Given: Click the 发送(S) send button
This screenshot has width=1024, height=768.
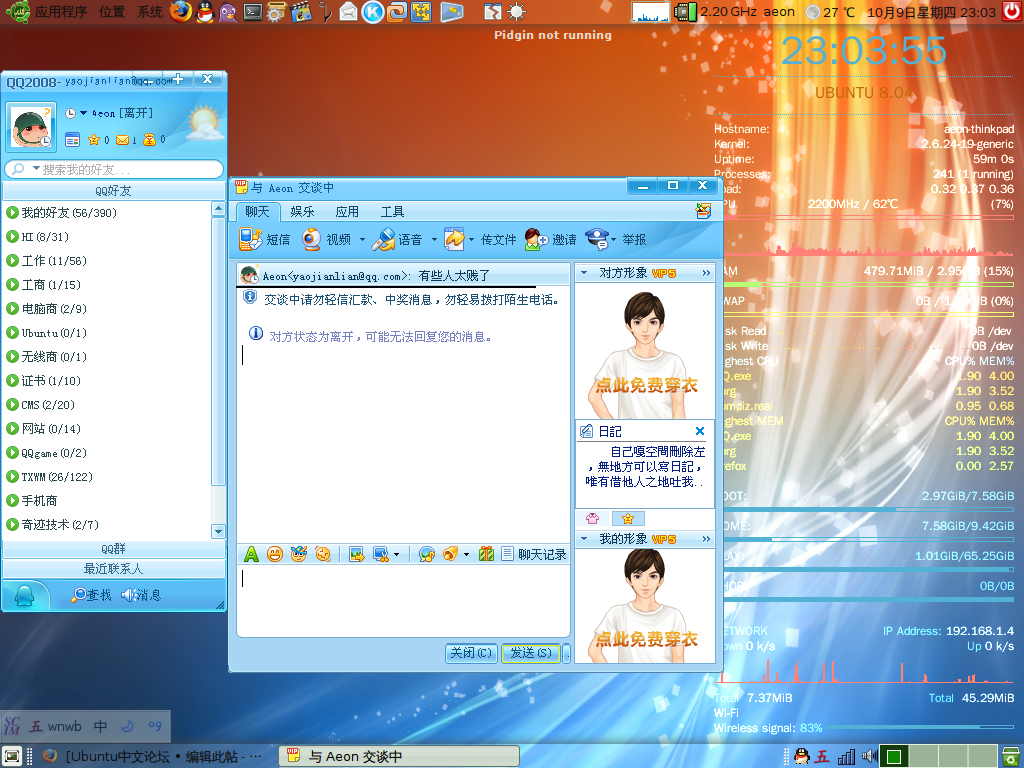Looking at the screenshot, I should tap(531, 653).
